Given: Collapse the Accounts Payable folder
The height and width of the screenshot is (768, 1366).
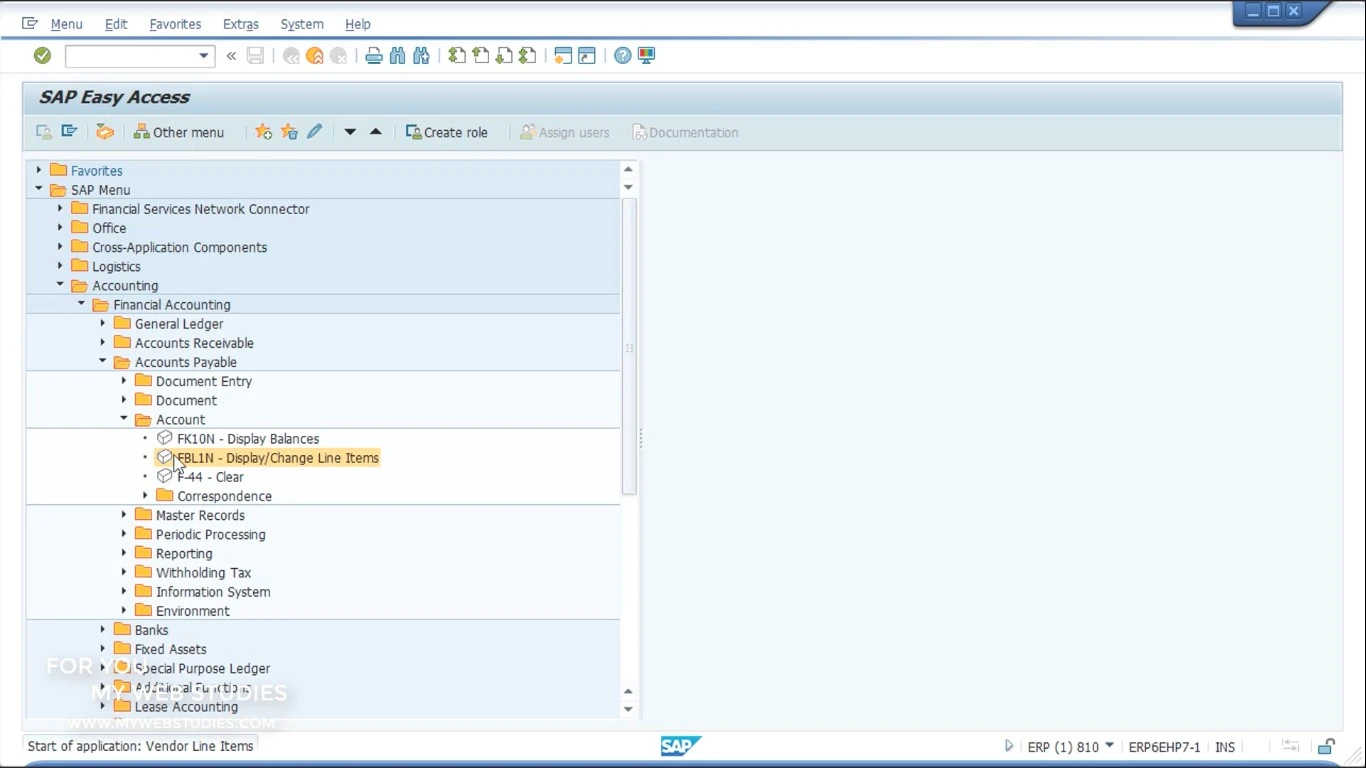Looking at the screenshot, I should 102,361.
